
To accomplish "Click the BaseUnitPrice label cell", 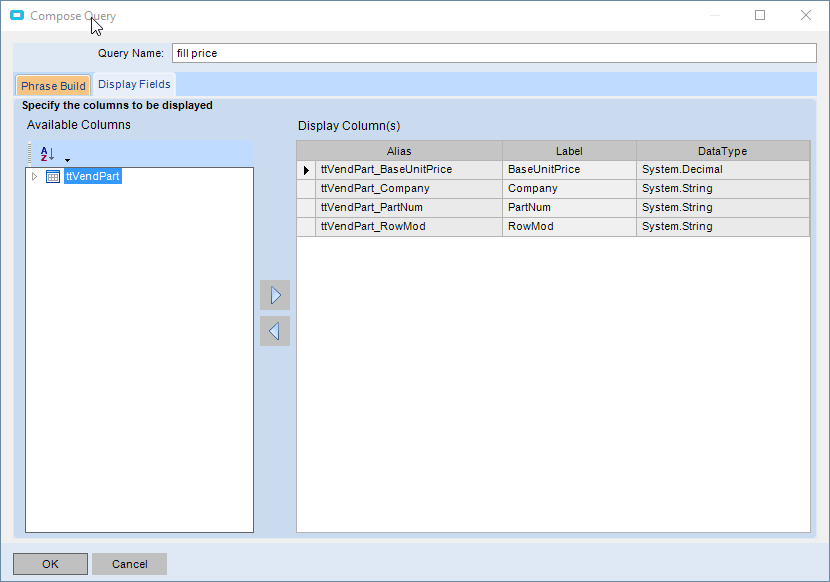I will pos(569,170).
